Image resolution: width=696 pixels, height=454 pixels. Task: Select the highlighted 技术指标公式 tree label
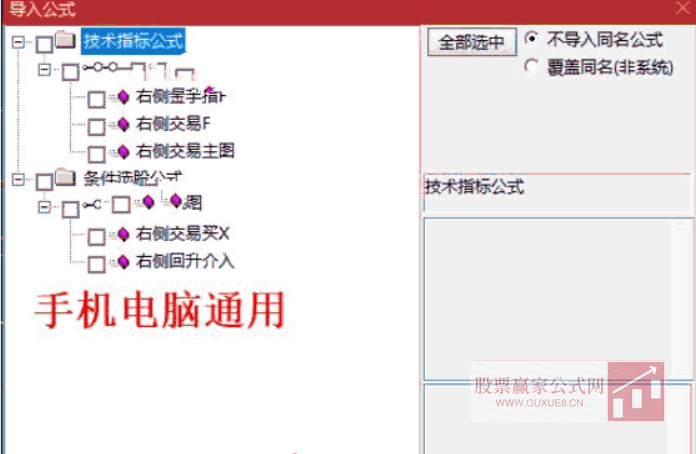[x=133, y=41]
